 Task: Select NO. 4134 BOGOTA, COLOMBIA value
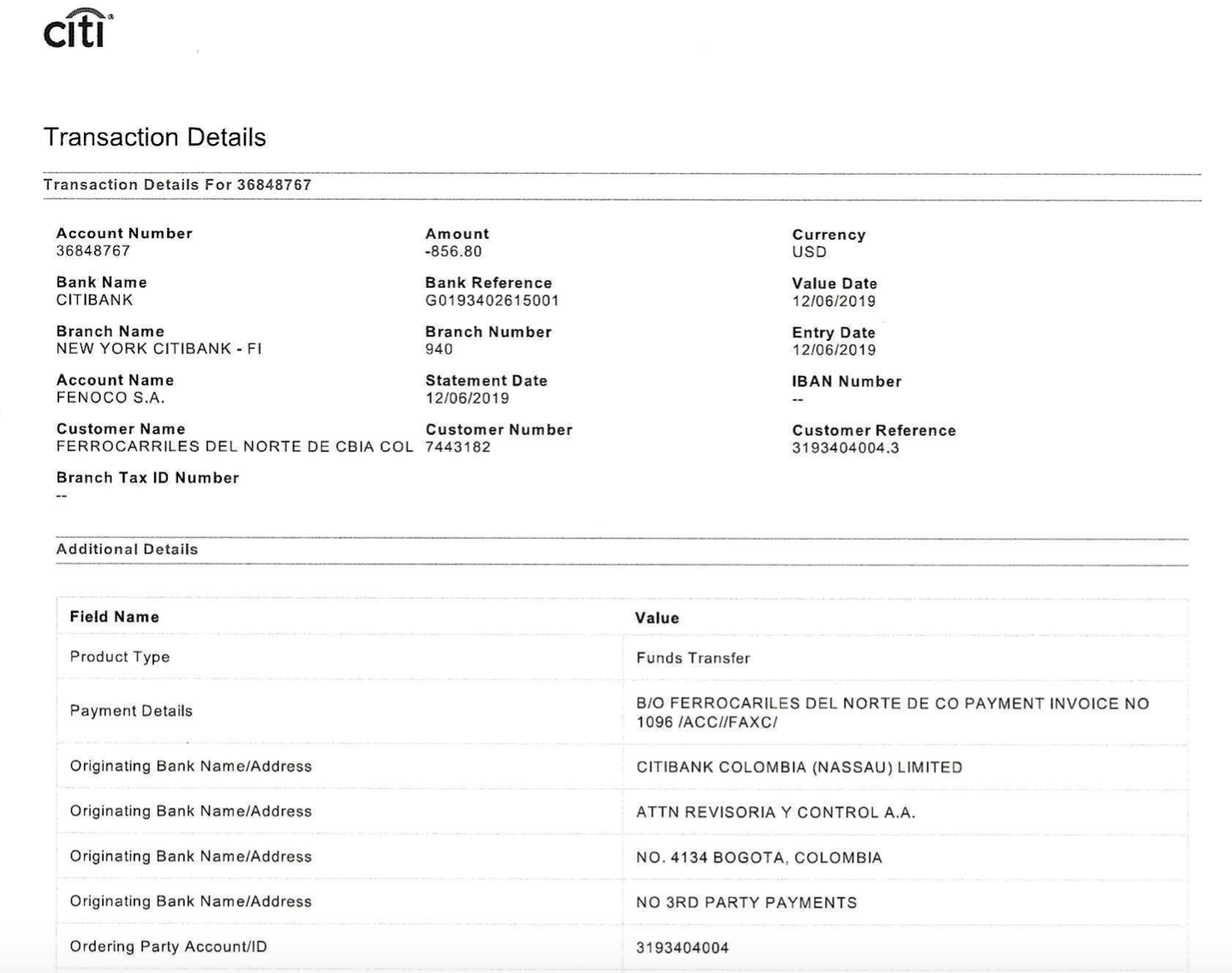tap(759, 858)
